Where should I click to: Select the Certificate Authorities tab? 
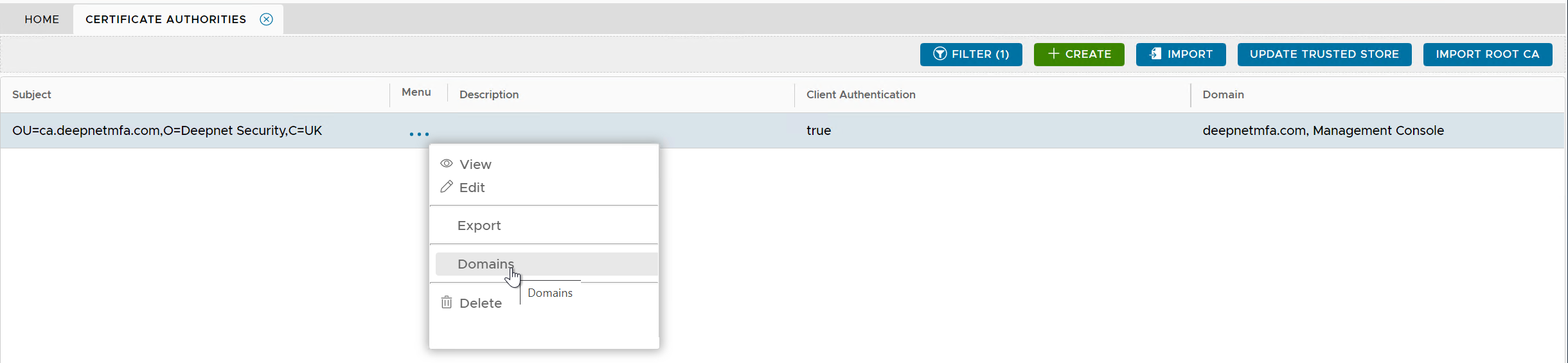[166, 19]
